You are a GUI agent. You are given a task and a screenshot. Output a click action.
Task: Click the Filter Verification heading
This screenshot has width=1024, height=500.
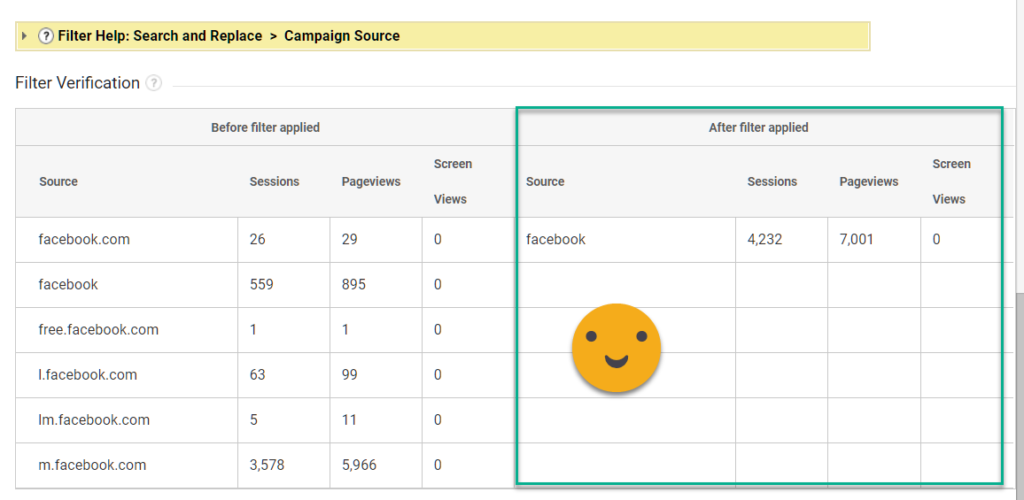pyautogui.click(x=77, y=83)
